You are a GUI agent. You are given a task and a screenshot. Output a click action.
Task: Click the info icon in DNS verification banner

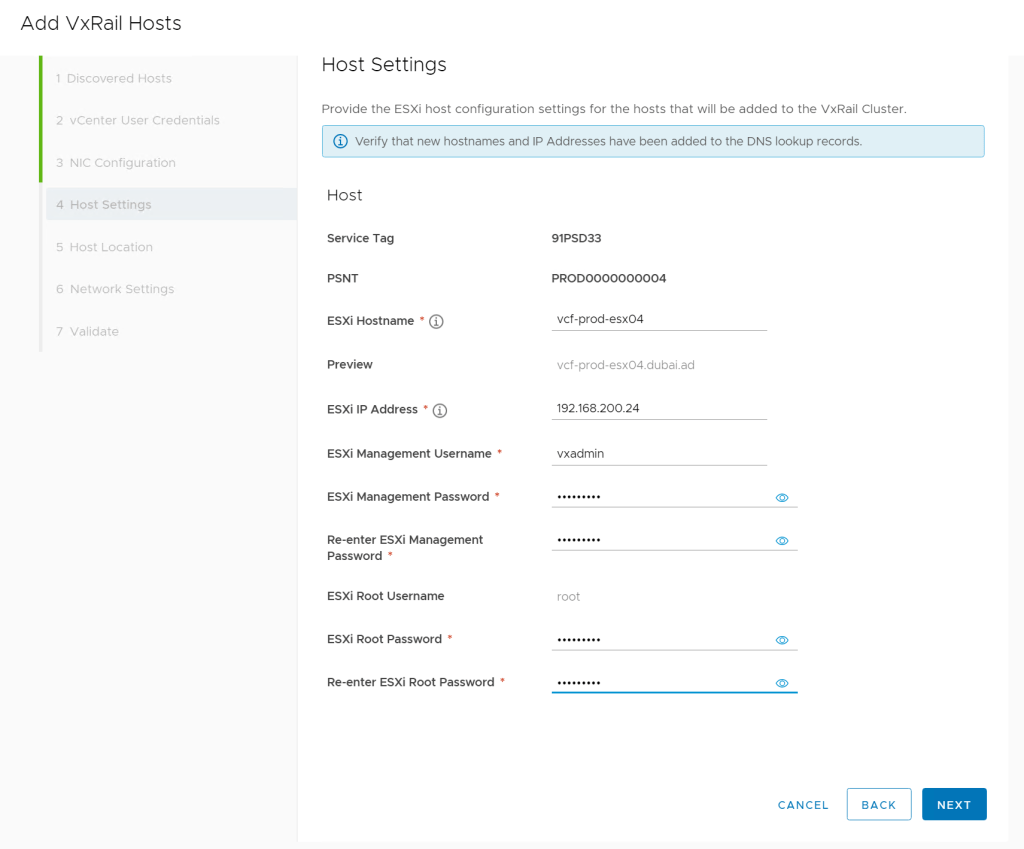click(x=340, y=142)
